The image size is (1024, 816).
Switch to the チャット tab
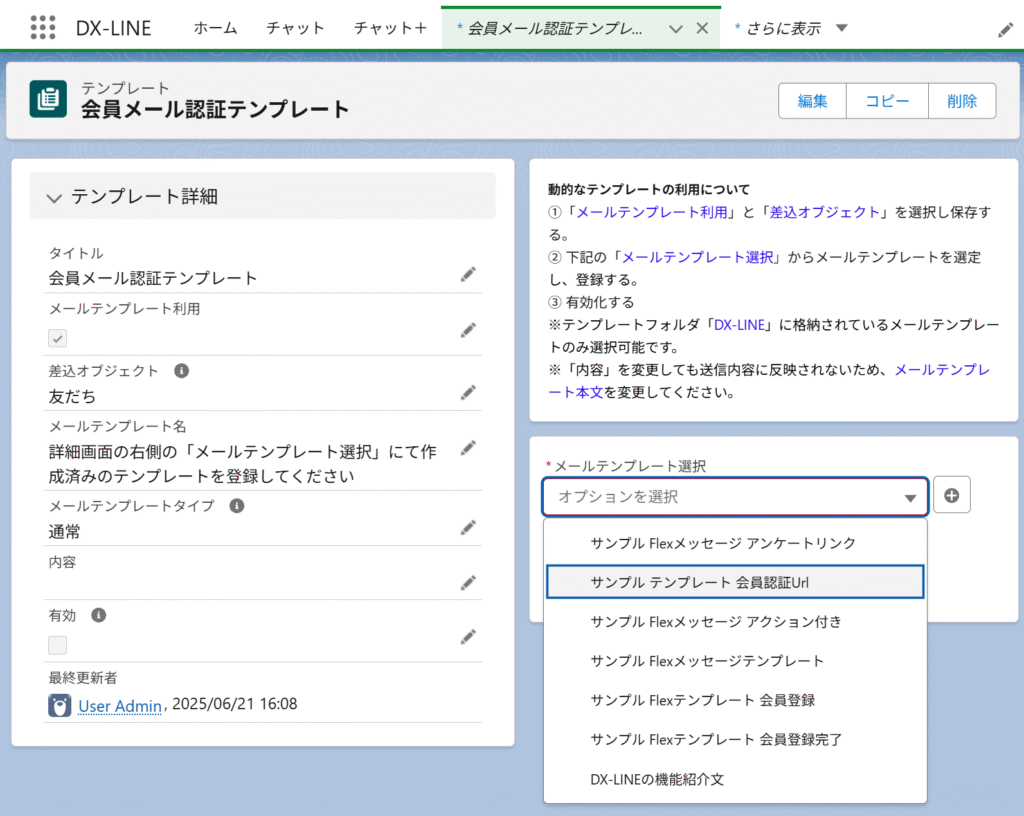(295, 28)
